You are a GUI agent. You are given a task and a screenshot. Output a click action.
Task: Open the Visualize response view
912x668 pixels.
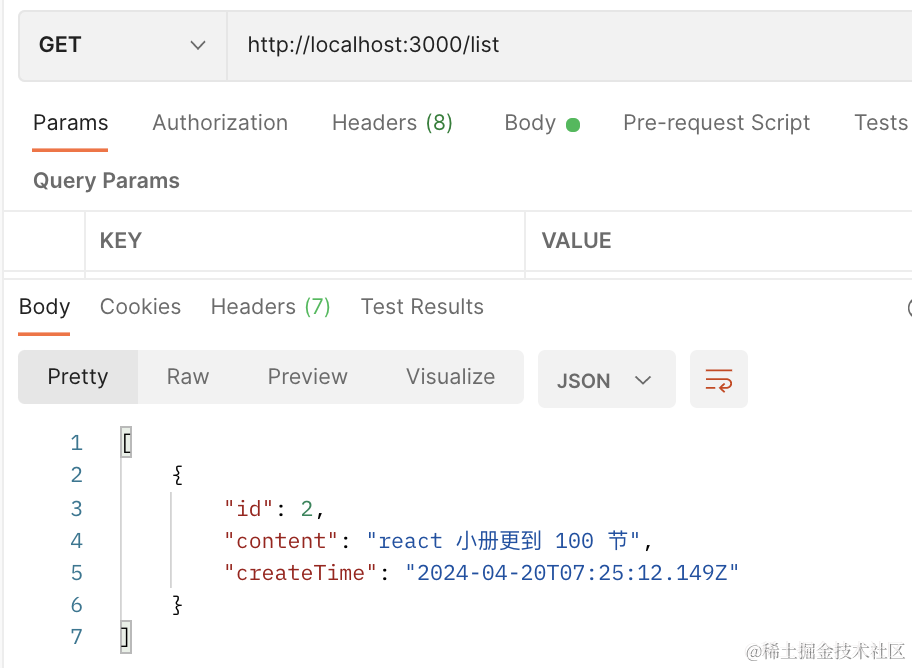pos(450,377)
